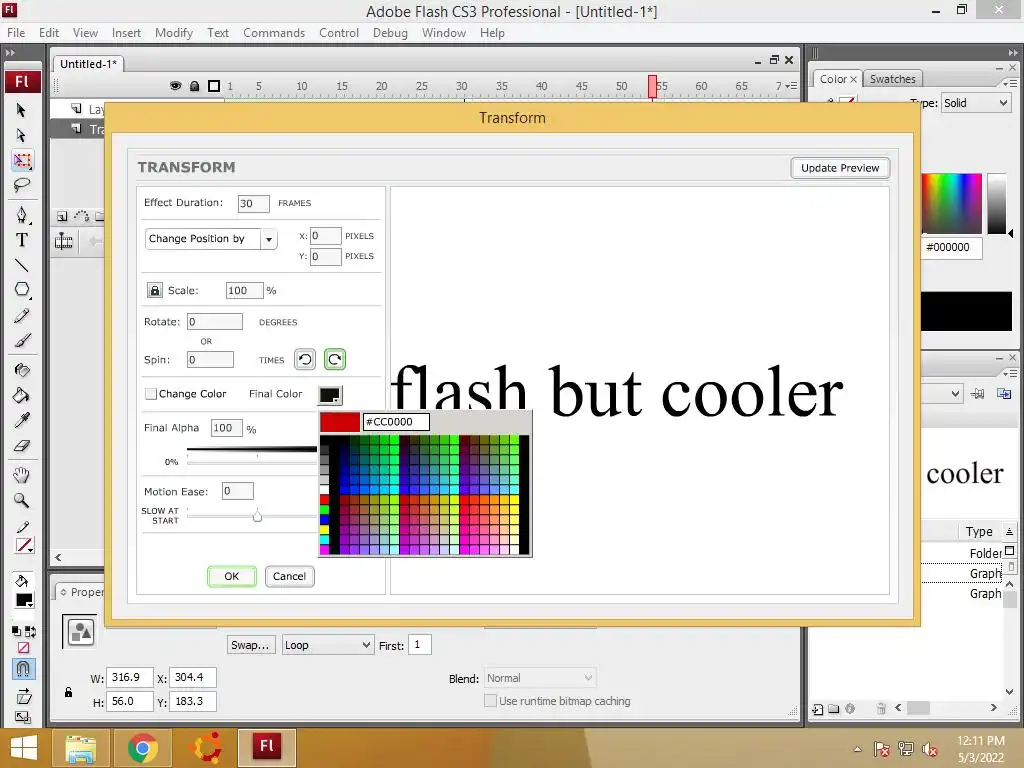
Task: Open the Library panel options menu
Action: coord(1010,374)
